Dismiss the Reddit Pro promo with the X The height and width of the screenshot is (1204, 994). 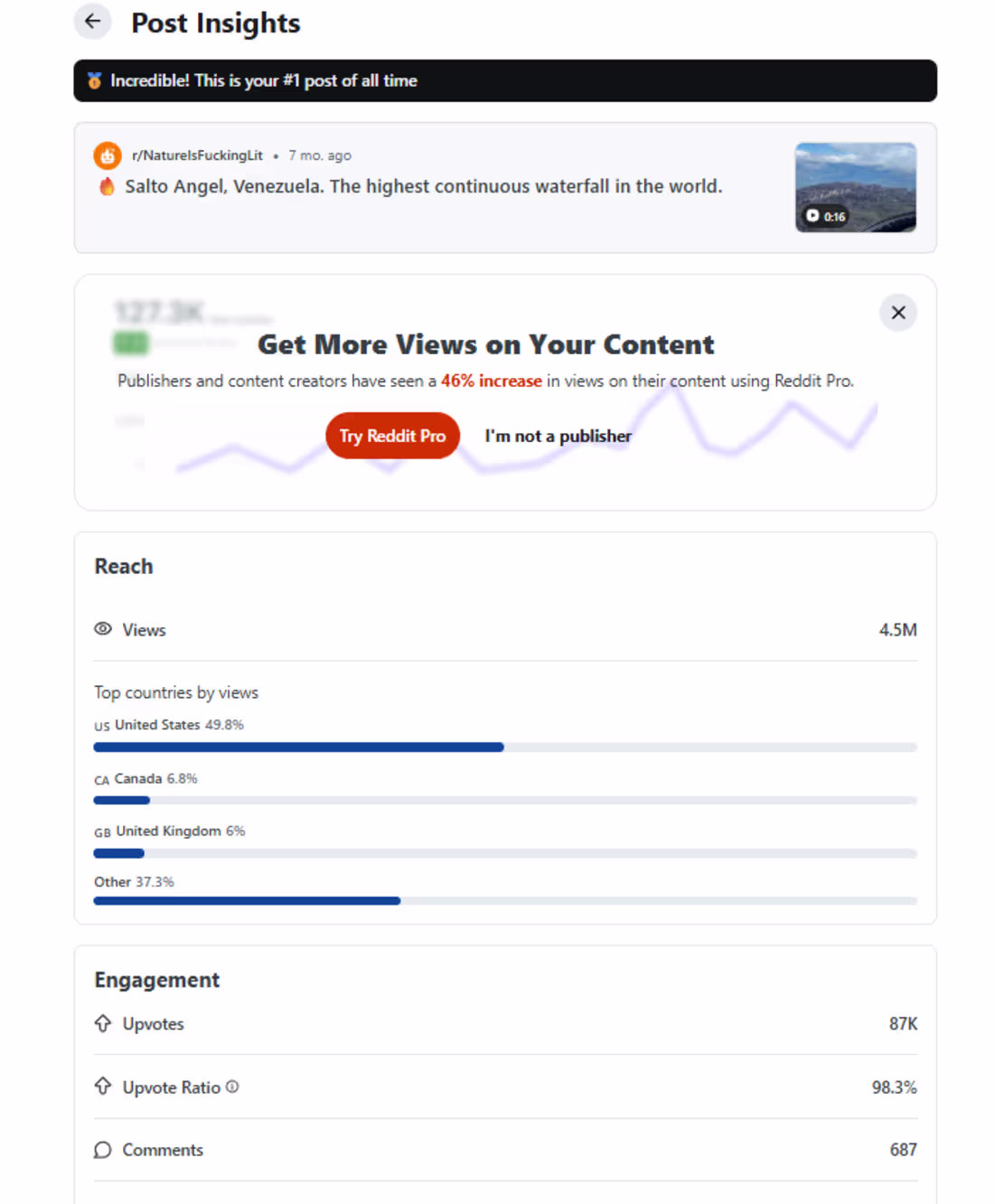pyautogui.click(x=898, y=313)
